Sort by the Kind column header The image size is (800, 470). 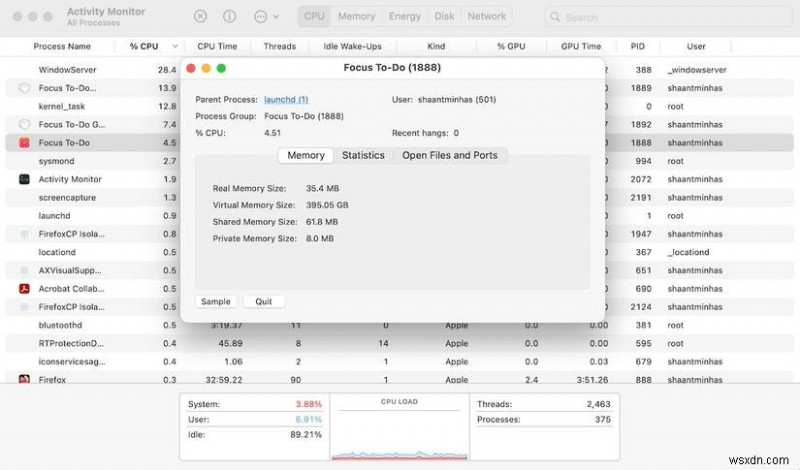tap(436, 46)
